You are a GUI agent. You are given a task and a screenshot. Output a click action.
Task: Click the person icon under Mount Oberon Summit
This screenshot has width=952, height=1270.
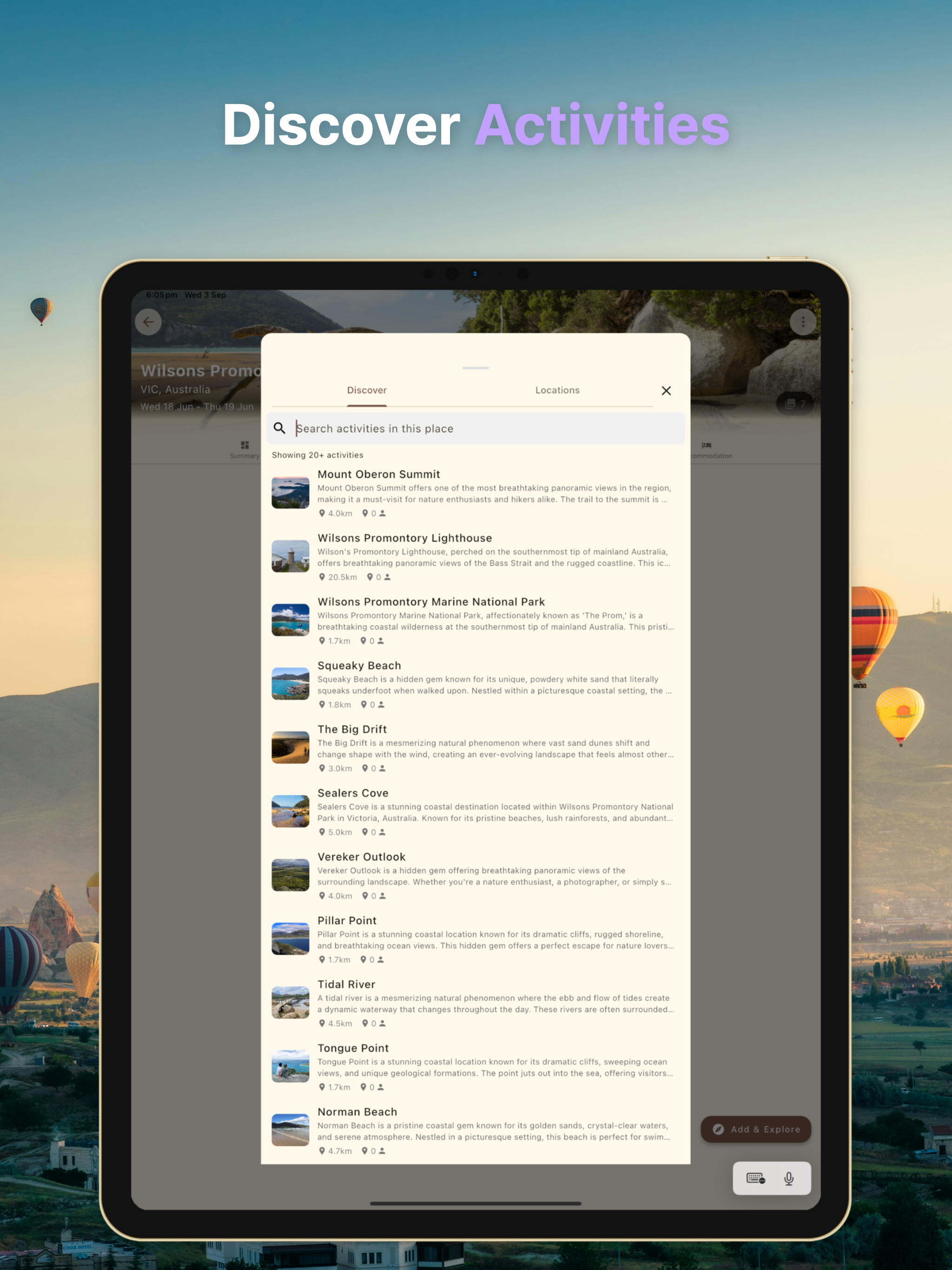[383, 513]
